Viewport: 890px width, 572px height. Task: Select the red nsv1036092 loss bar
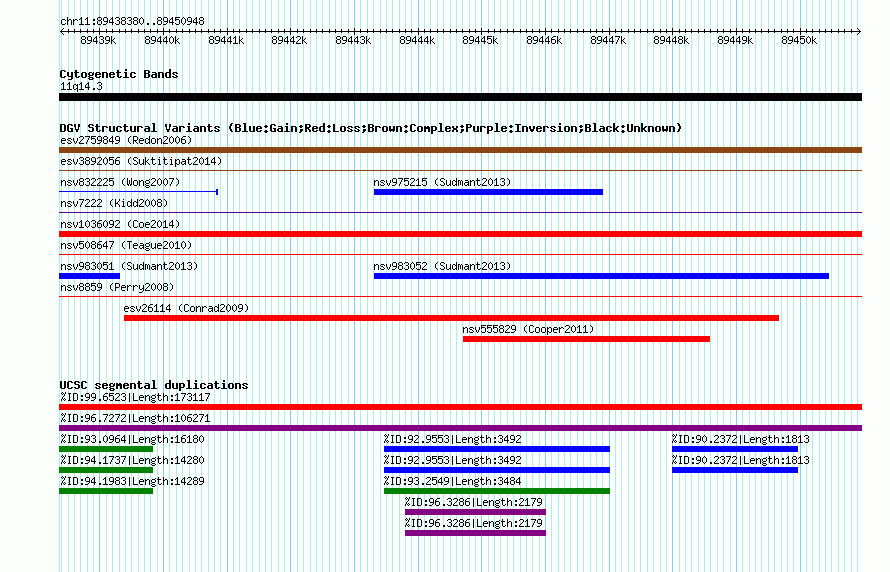[x=460, y=234]
